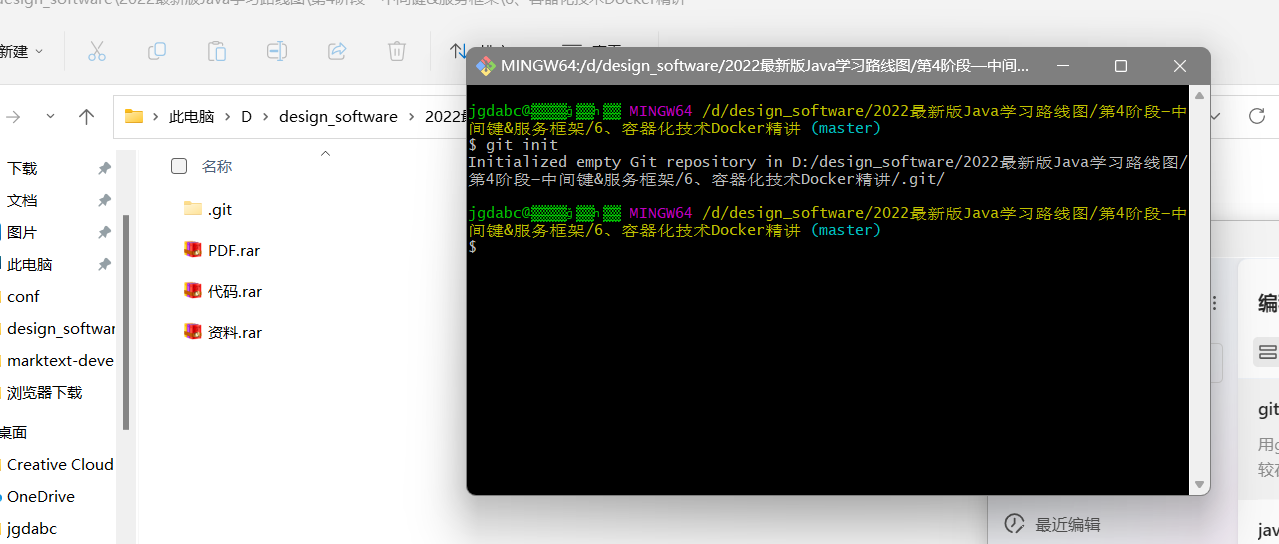This screenshot has height=544, width=1279.
Task: Select the .git folder name
Action: click(220, 209)
